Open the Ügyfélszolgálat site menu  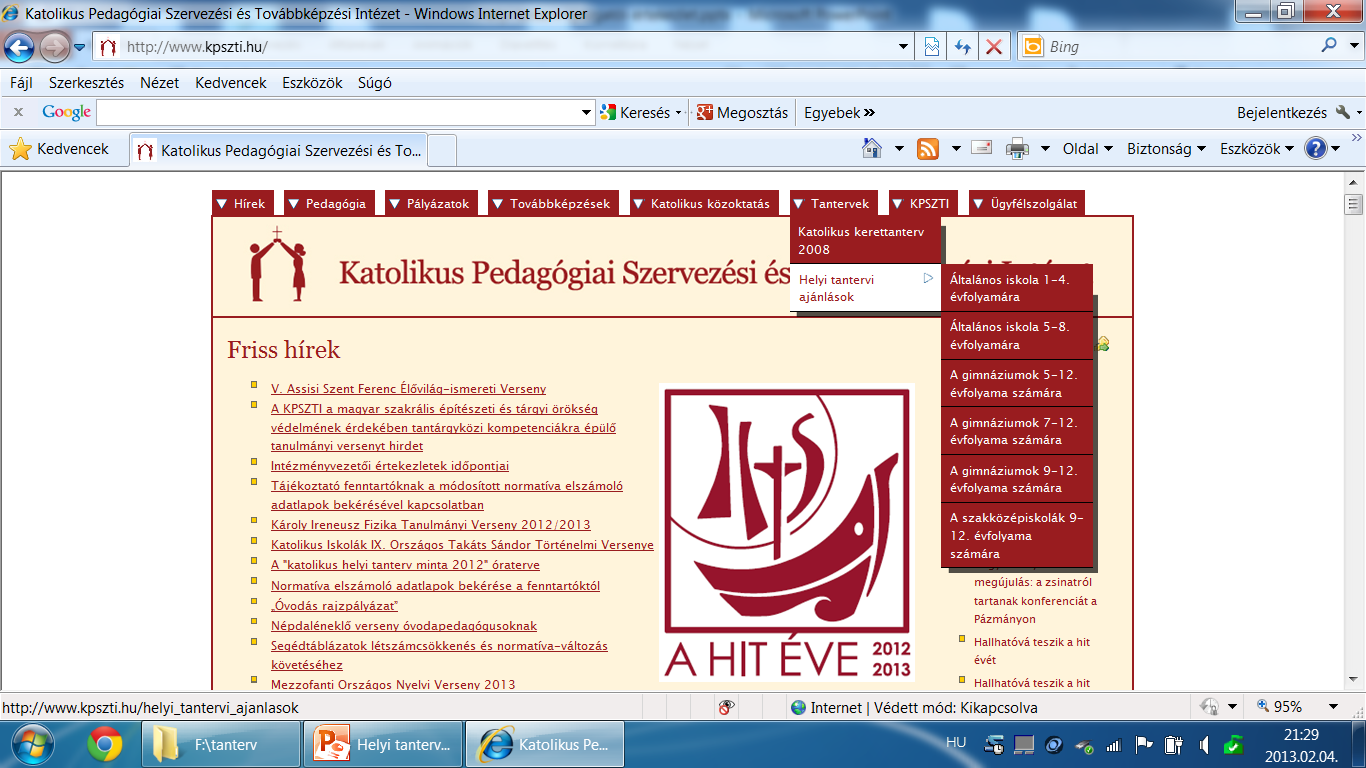(1026, 203)
